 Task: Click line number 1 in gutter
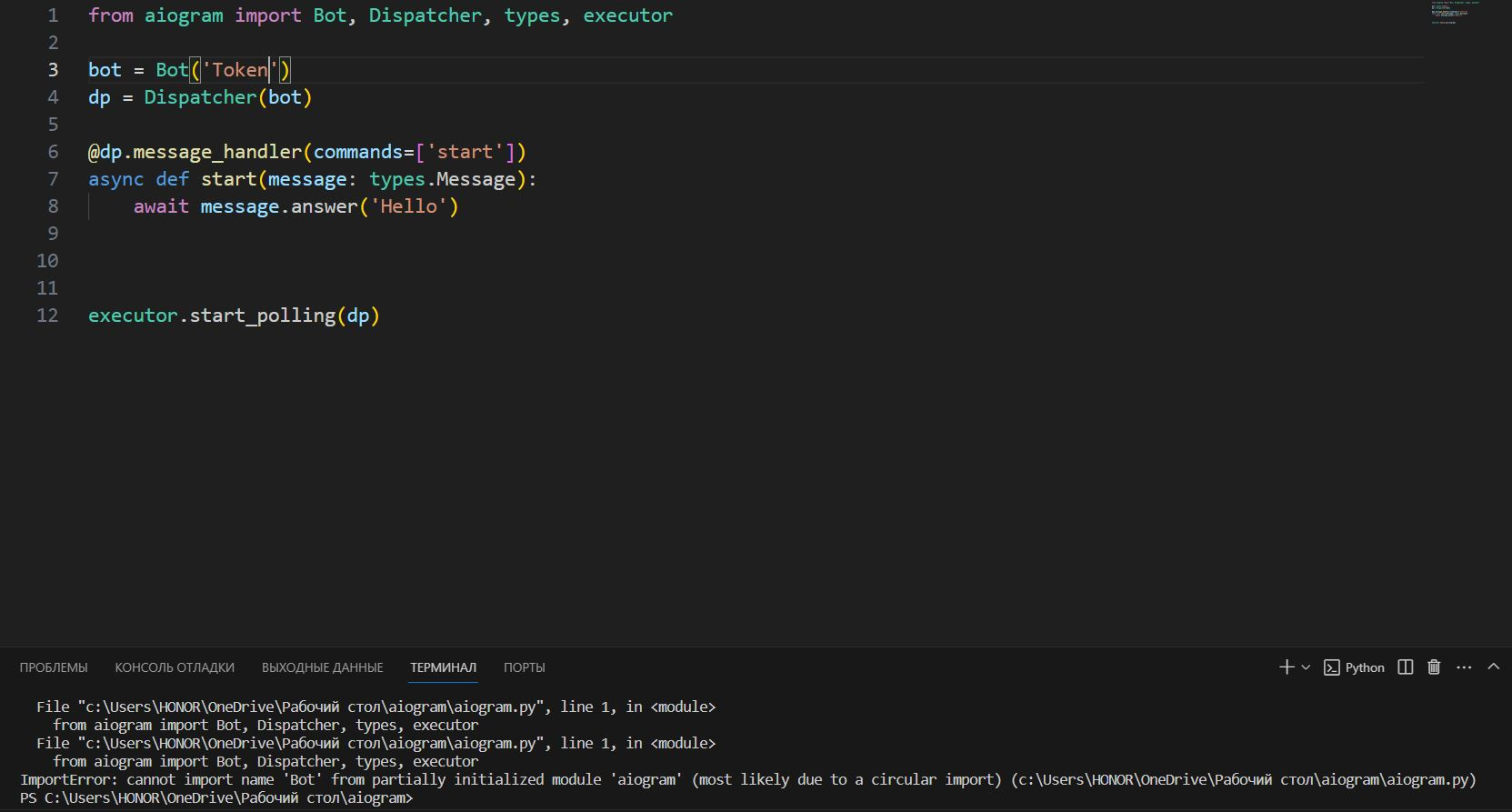tap(53, 15)
